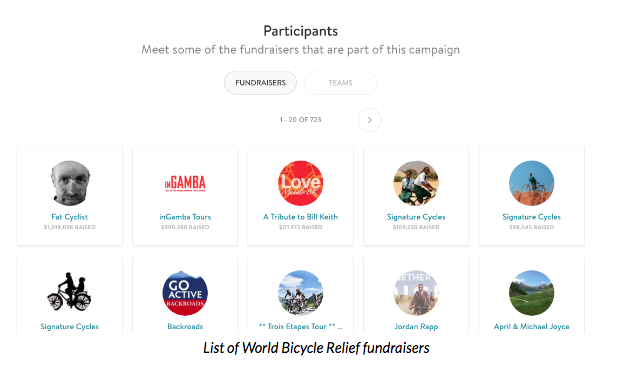Click A Tribute to Bill Keith link
The height and width of the screenshot is (369, 642).
[301, 217]
